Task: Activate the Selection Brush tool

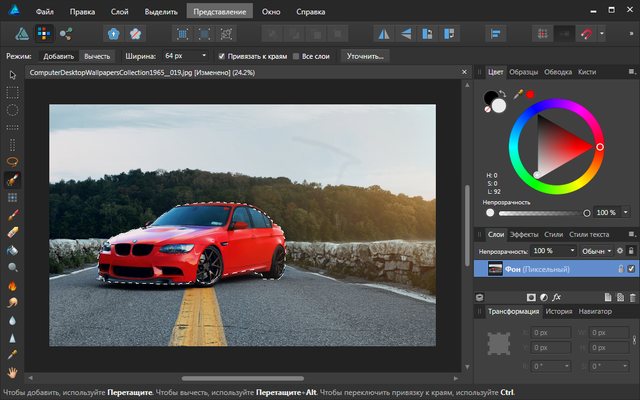Action: pos(12,180)
